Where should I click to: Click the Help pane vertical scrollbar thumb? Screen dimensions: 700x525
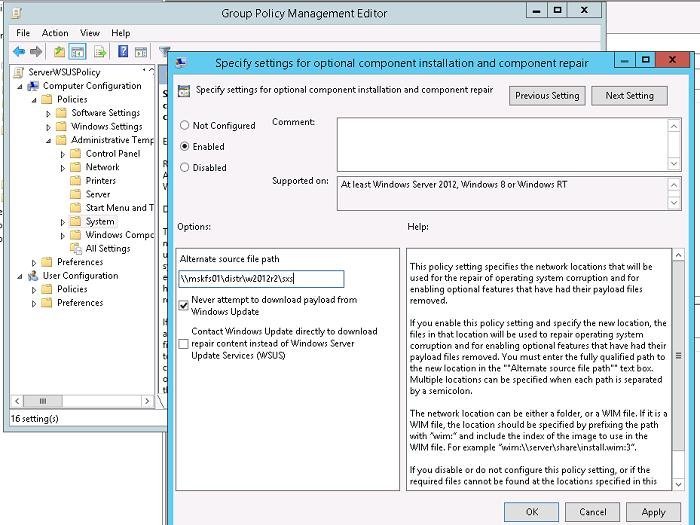pos(678,356)
